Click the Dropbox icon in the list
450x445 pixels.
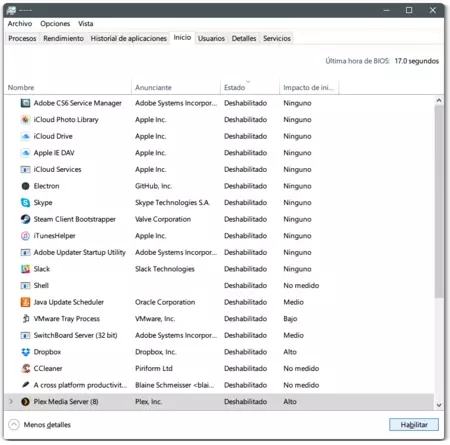[25, 352]
